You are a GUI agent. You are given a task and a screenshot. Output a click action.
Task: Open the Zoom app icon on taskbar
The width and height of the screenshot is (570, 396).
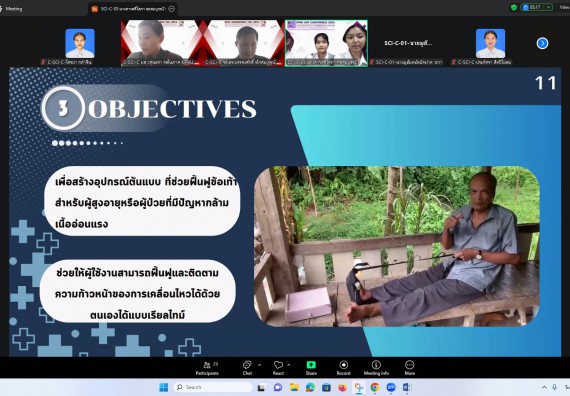391,388
